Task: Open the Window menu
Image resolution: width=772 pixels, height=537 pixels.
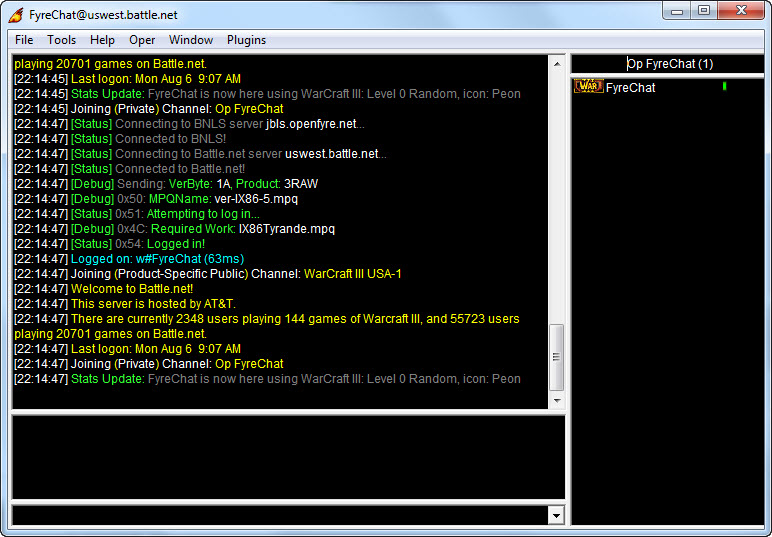Action: tap(190, 40)
